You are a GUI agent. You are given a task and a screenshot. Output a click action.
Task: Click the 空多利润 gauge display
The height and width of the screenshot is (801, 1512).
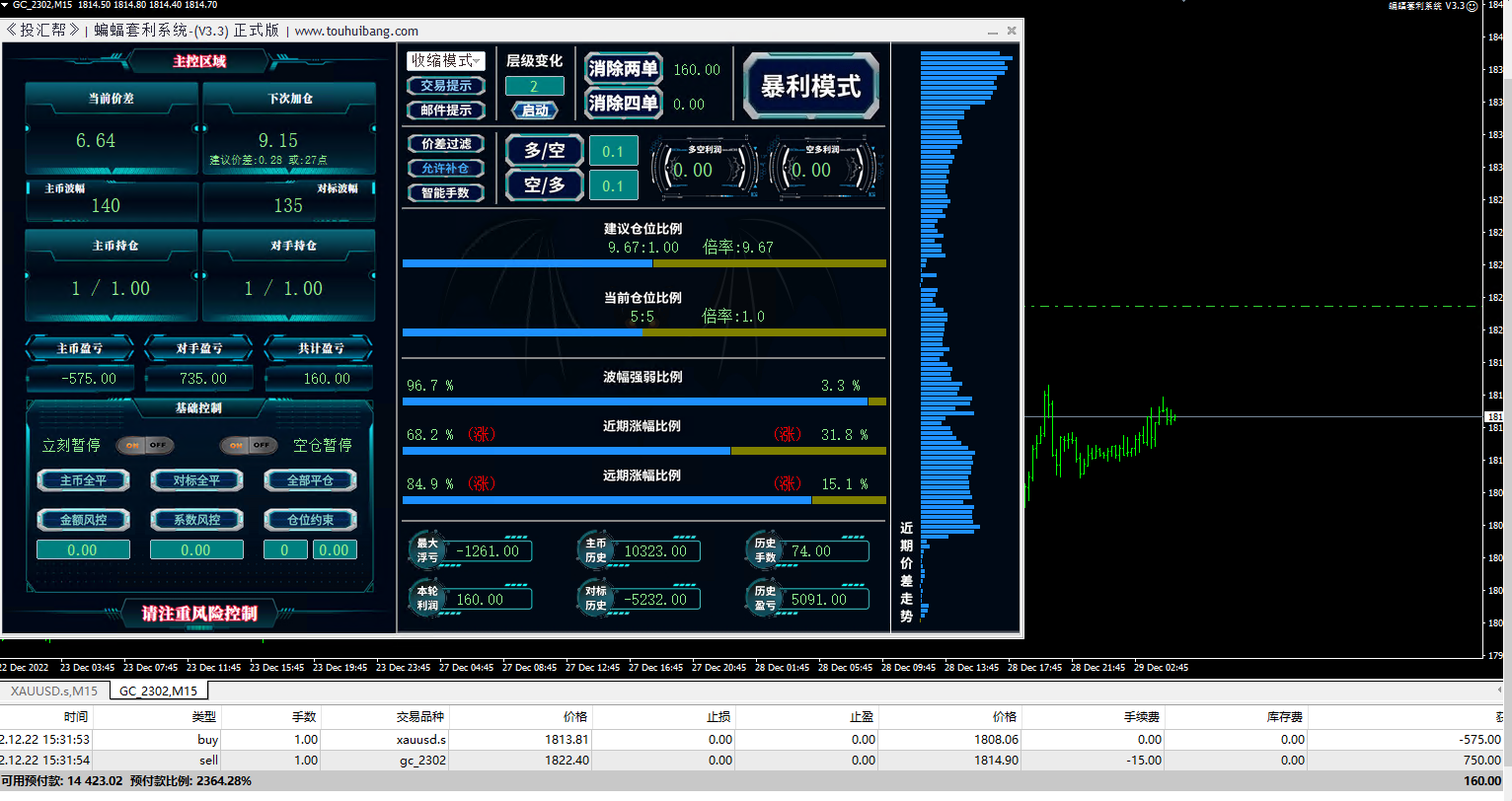coord(822,167)
